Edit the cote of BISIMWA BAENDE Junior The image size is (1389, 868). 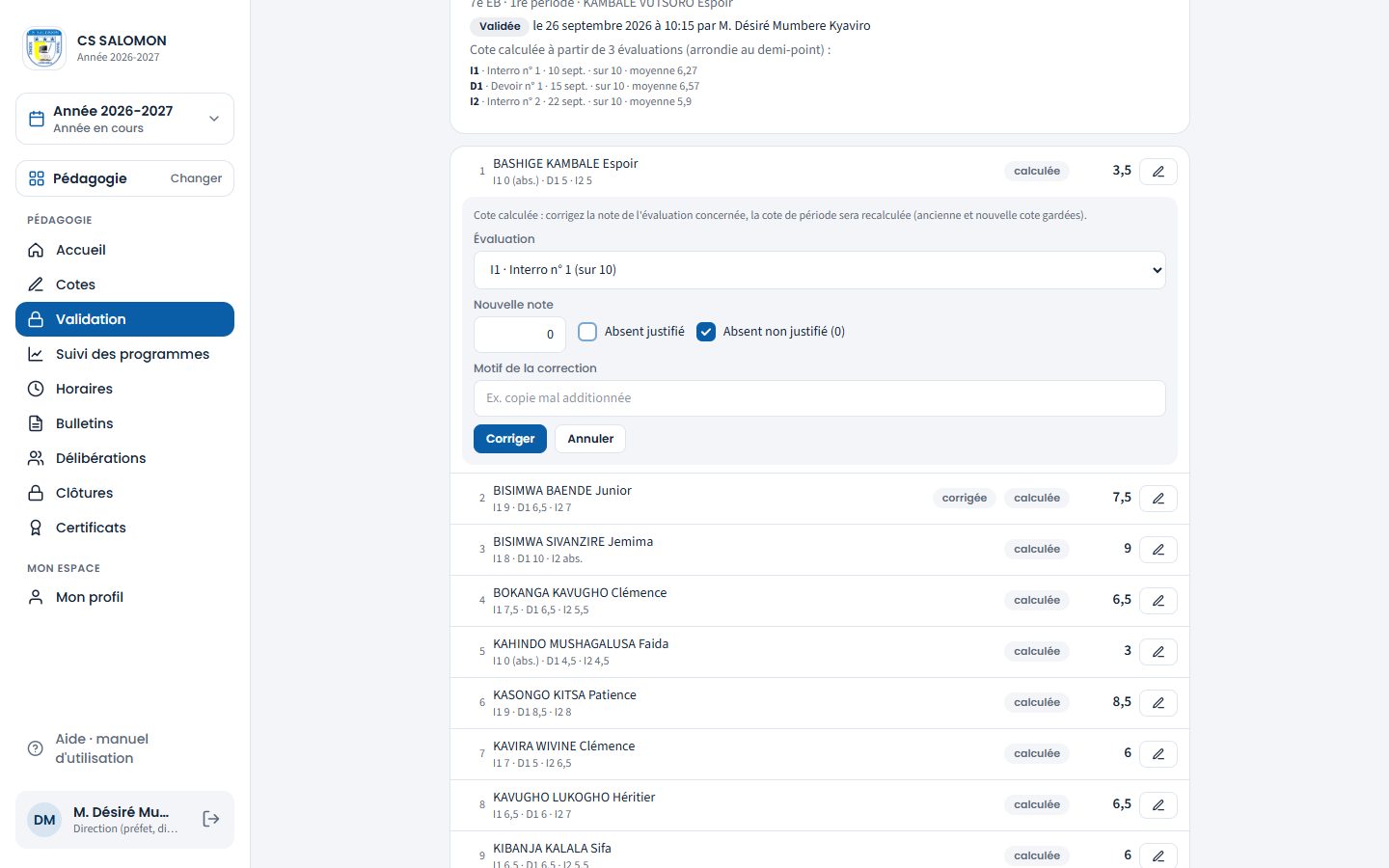[x=1158, y=498]
